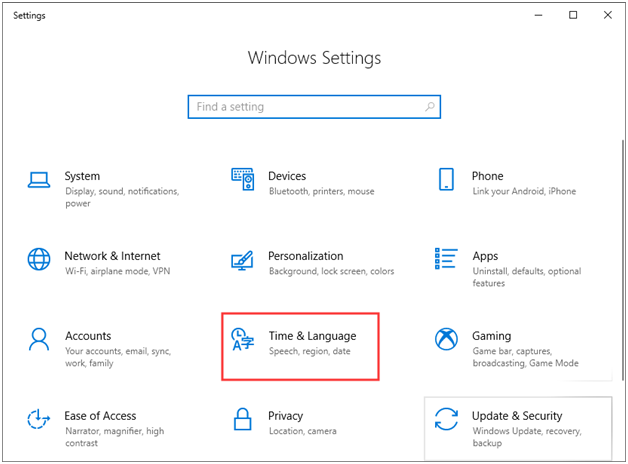The image size is (628, 464).
Task: Click the magnifier search icon
Action: click(x=430, y=106)
